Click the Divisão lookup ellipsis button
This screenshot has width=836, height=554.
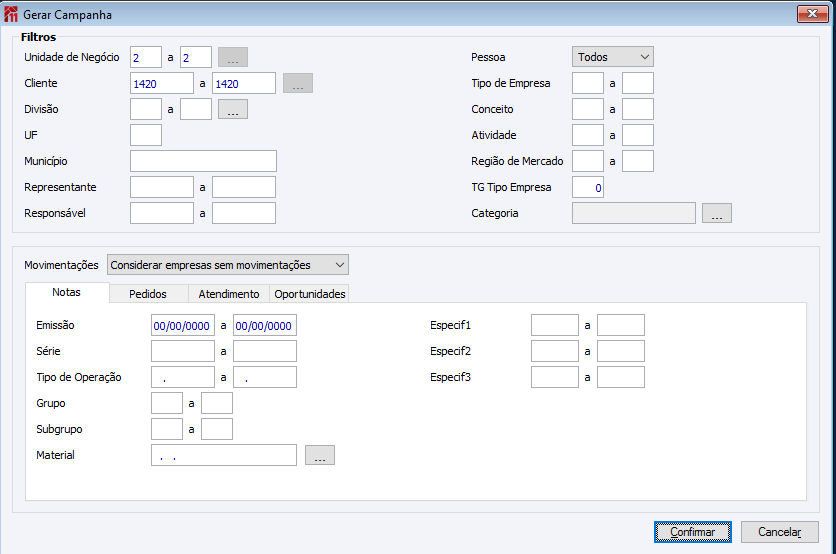tap(232, 110)
